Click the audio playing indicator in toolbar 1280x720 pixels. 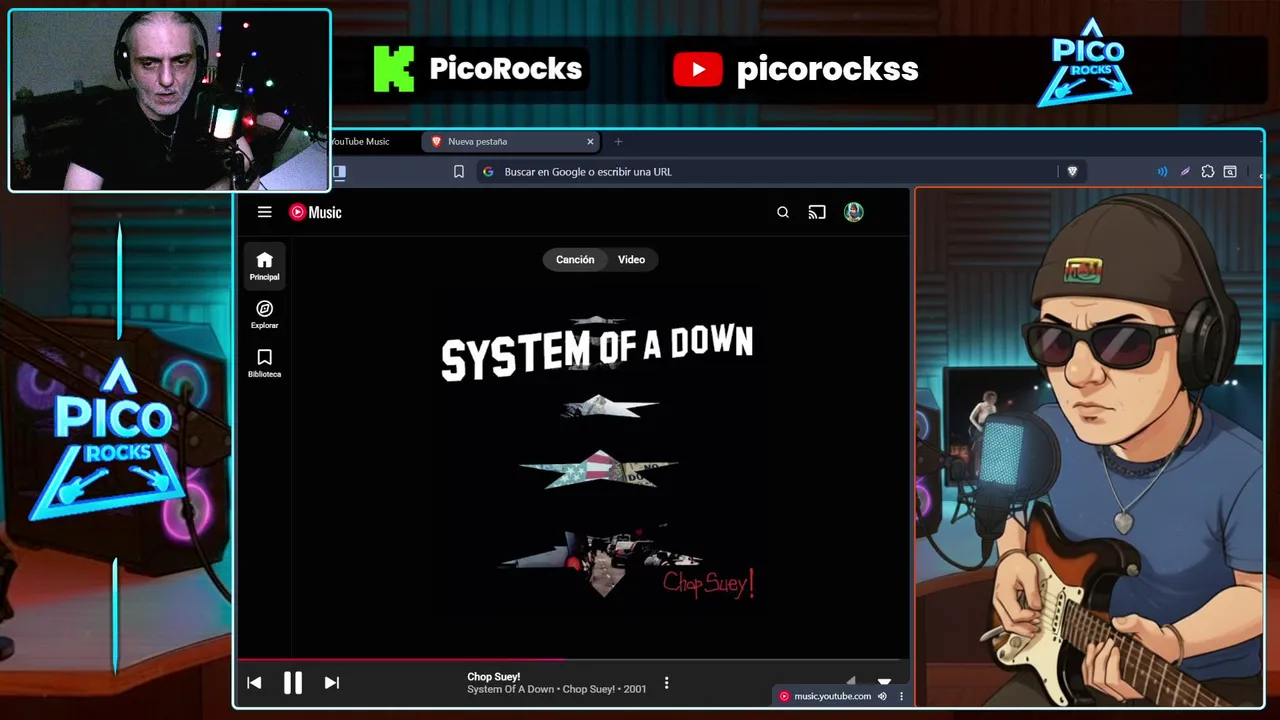click(1162, 172)
